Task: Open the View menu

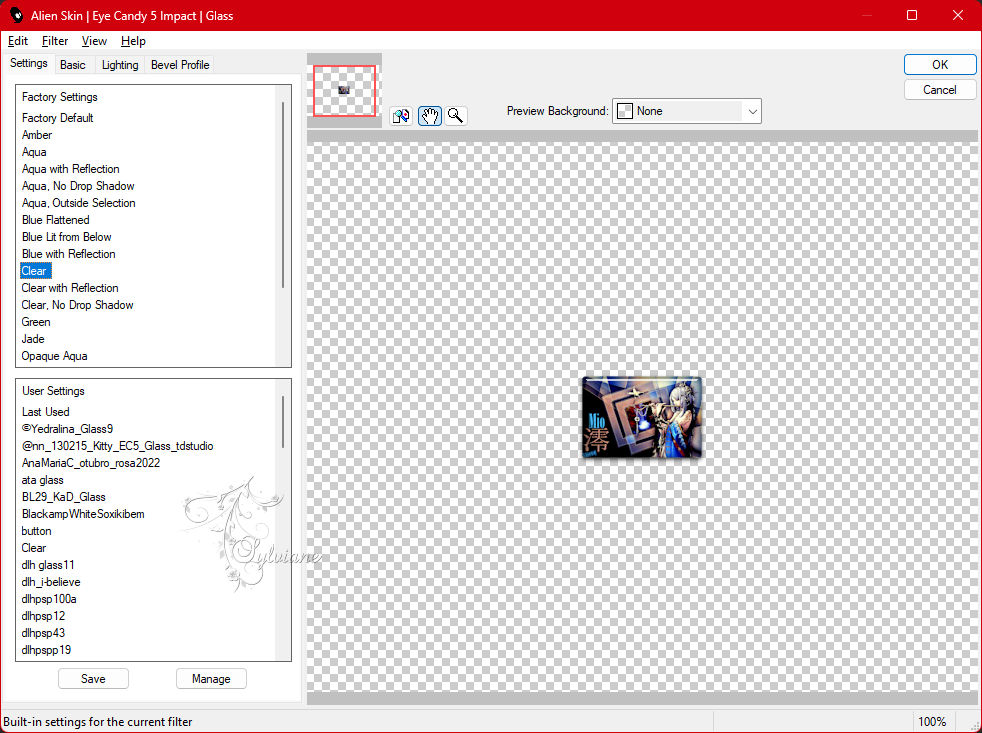Action: pos(94,41)
